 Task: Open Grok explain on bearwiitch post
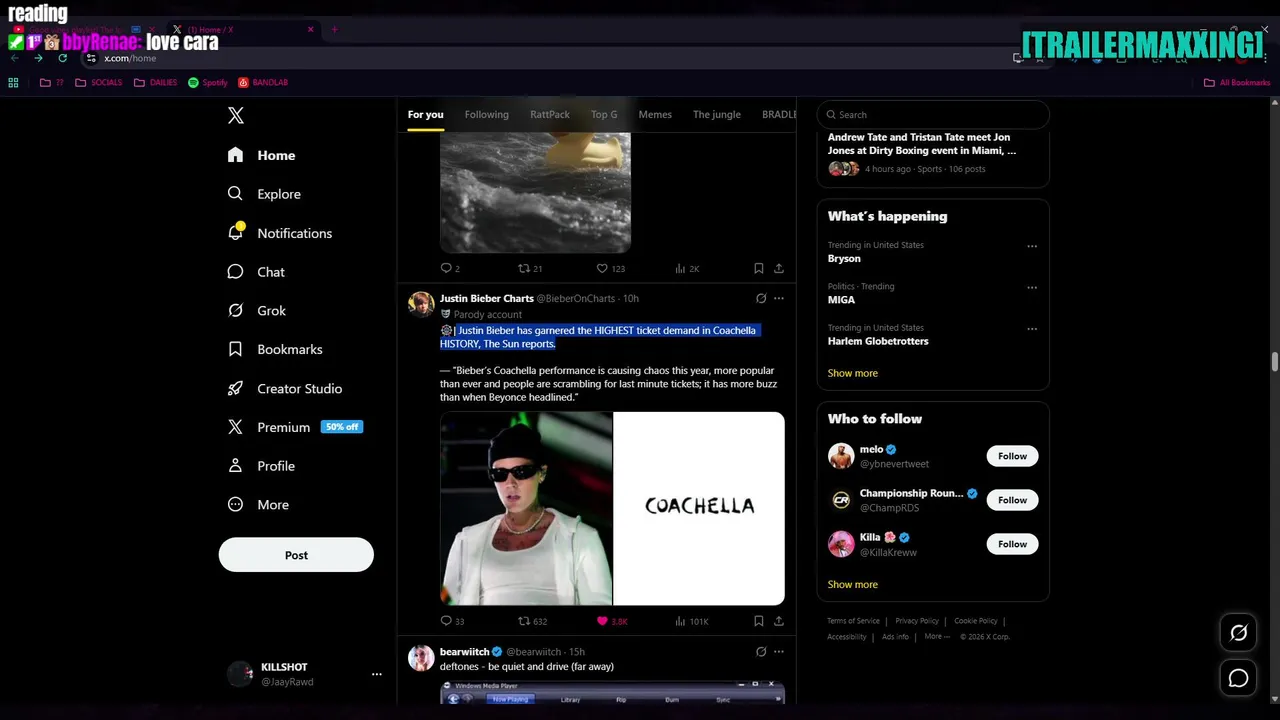[x=761, y=651]
